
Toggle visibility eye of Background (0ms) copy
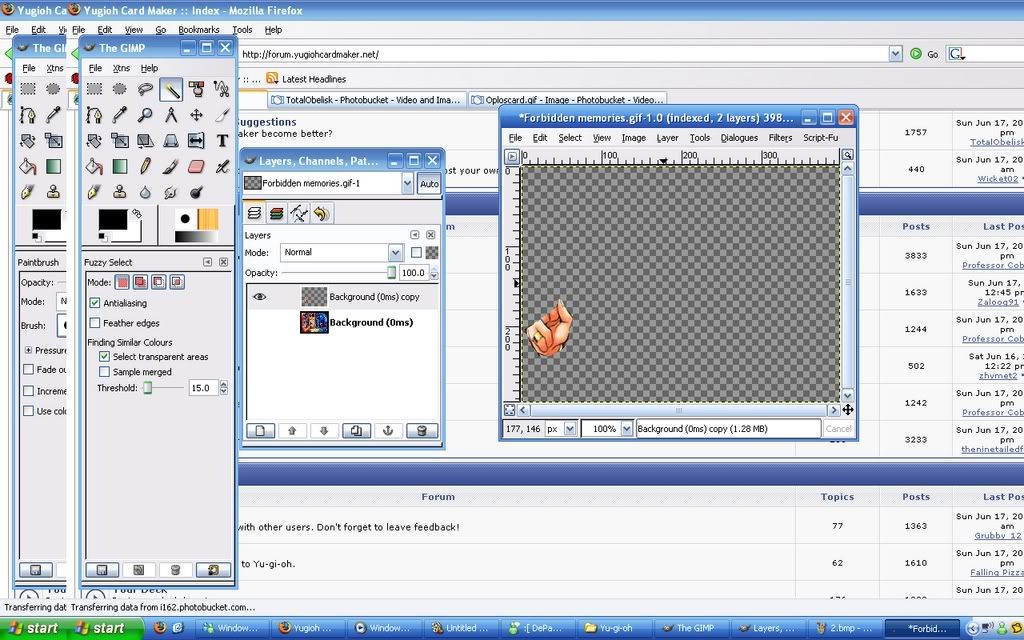point(259,296)
